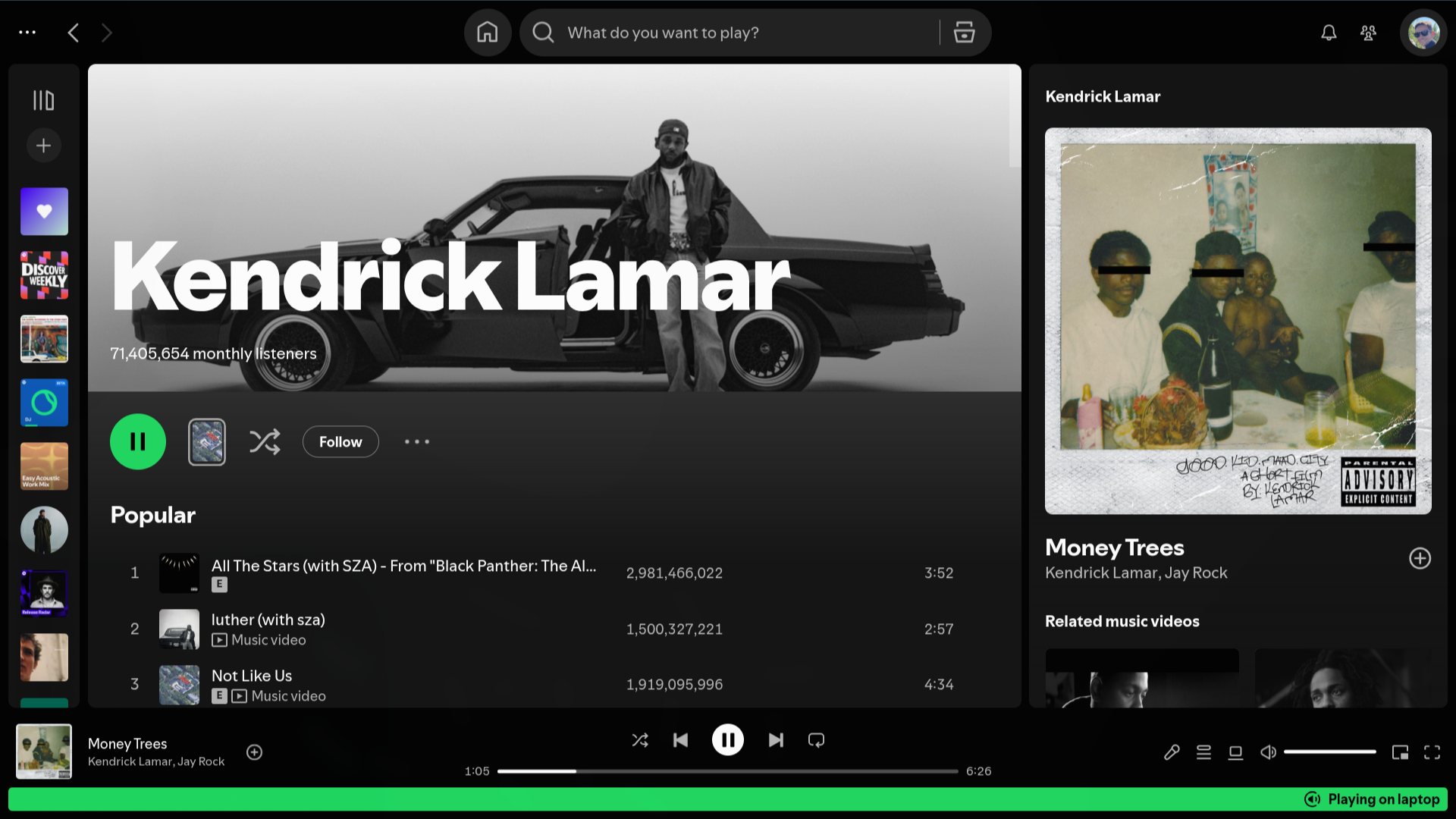Add Money Trees to library in right panel

point(1420,558)
